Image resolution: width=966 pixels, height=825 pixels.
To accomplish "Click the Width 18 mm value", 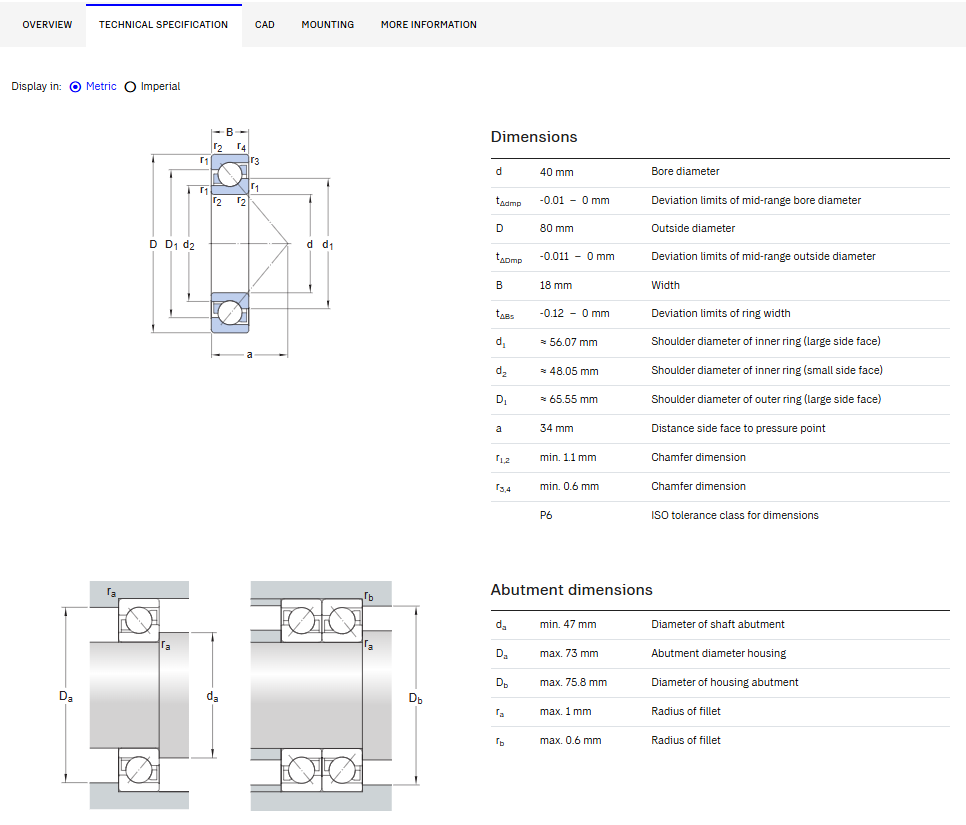I will pos(556,285).
